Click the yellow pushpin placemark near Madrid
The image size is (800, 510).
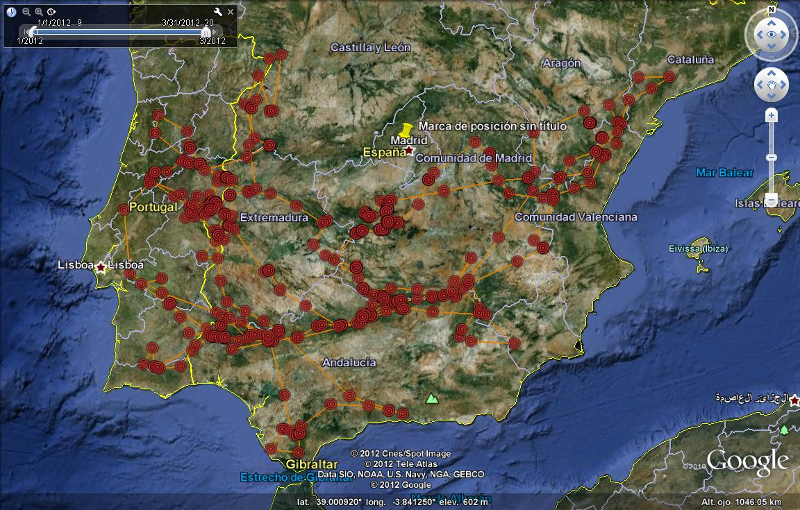pyautogui.click(x=404, y=131)
